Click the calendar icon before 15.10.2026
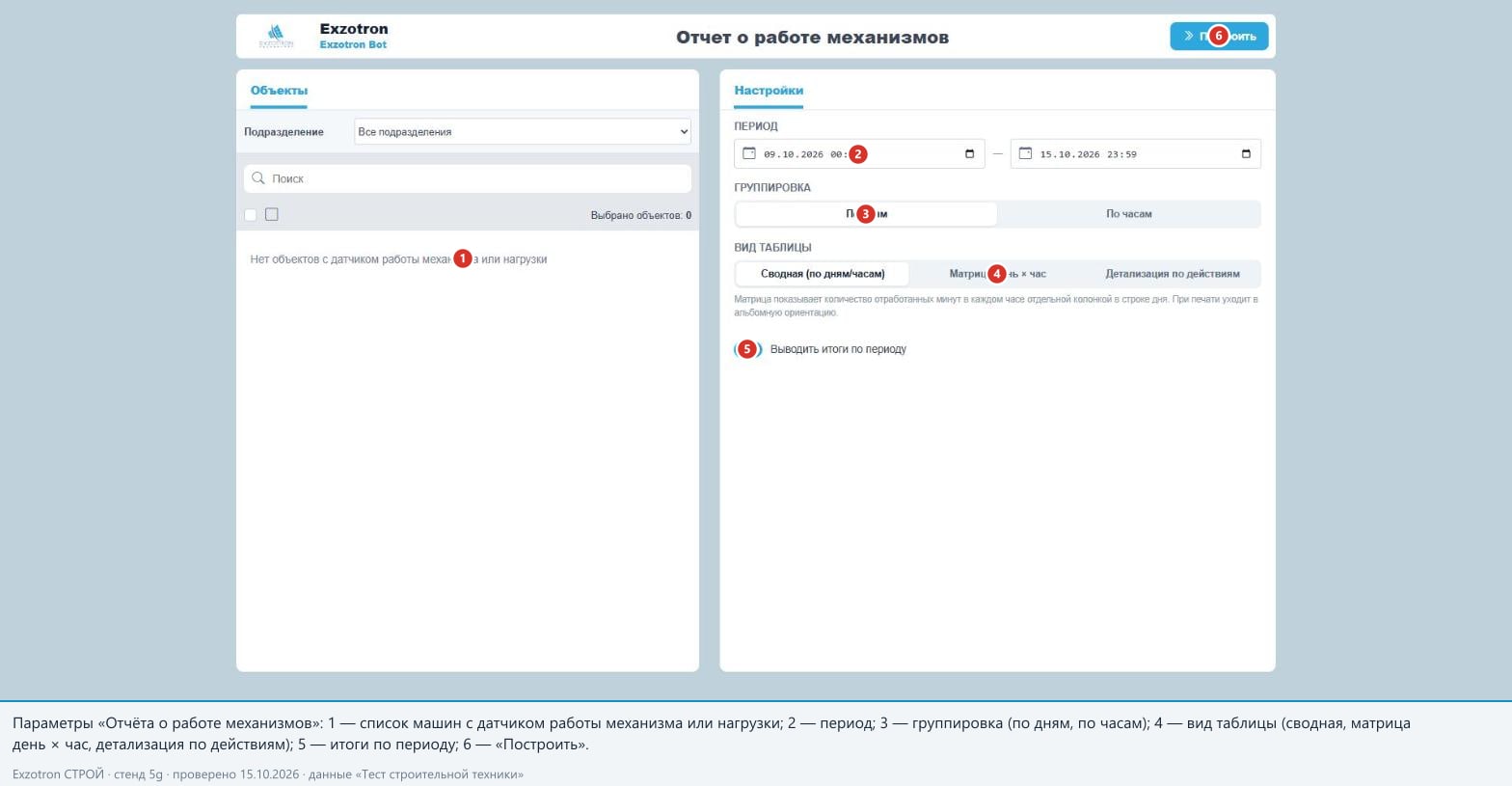 tap(1025, 153)
